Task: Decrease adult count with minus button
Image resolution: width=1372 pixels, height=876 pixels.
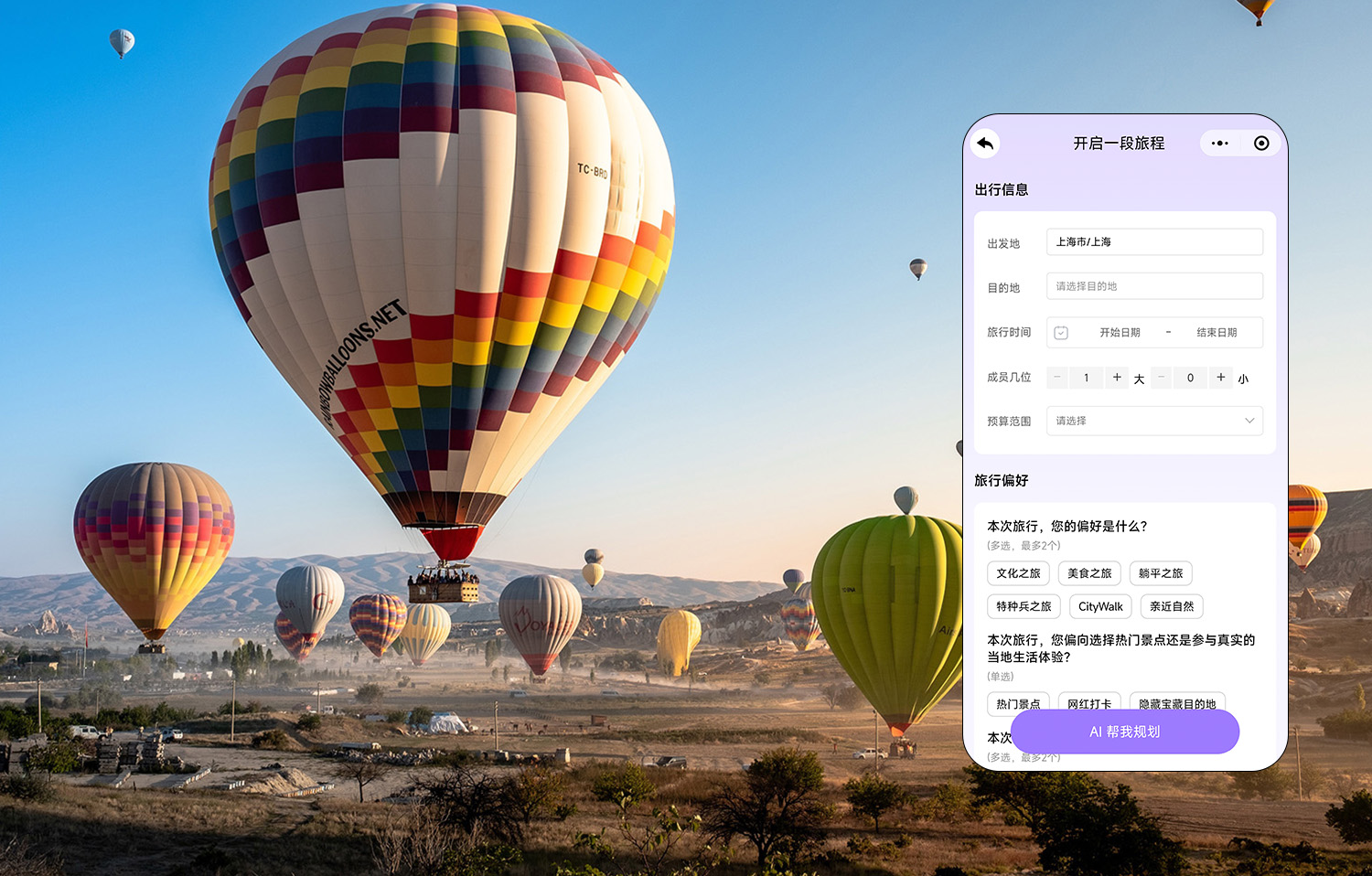Action: pos(1057,378)
